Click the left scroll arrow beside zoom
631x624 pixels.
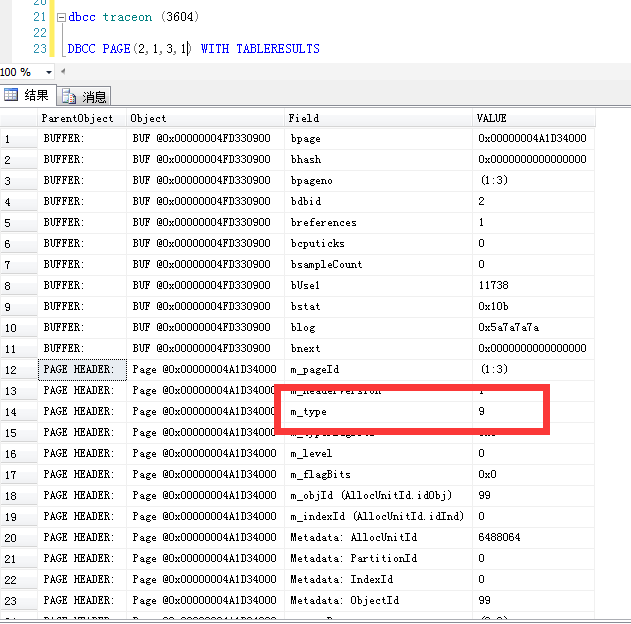click(x=63, y=72)
